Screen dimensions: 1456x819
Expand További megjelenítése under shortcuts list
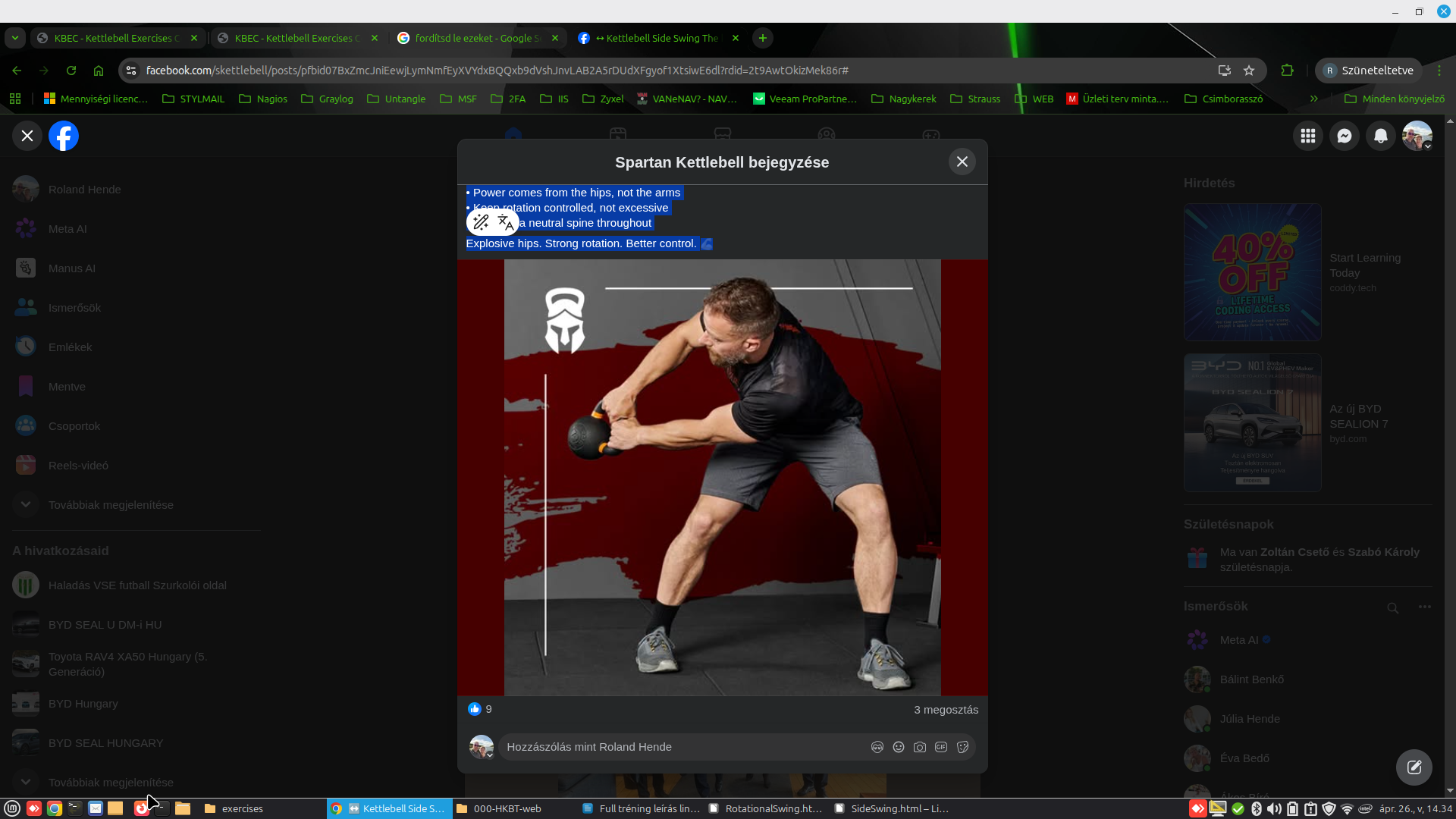[111, 783]
